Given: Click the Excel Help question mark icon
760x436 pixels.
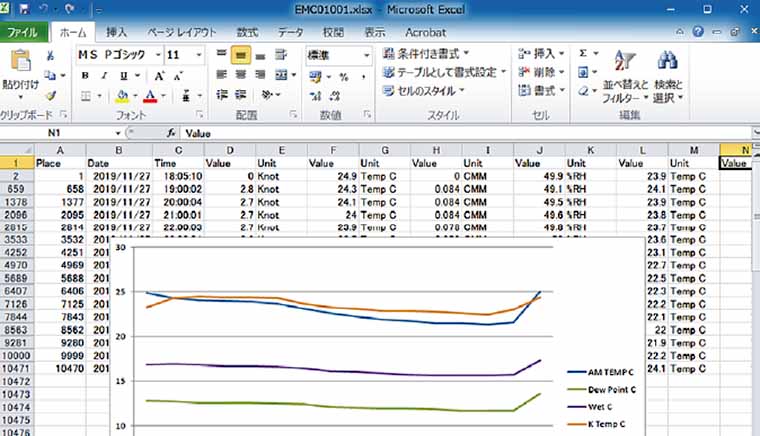Looking at the screenshot, I should click(698, 32).
